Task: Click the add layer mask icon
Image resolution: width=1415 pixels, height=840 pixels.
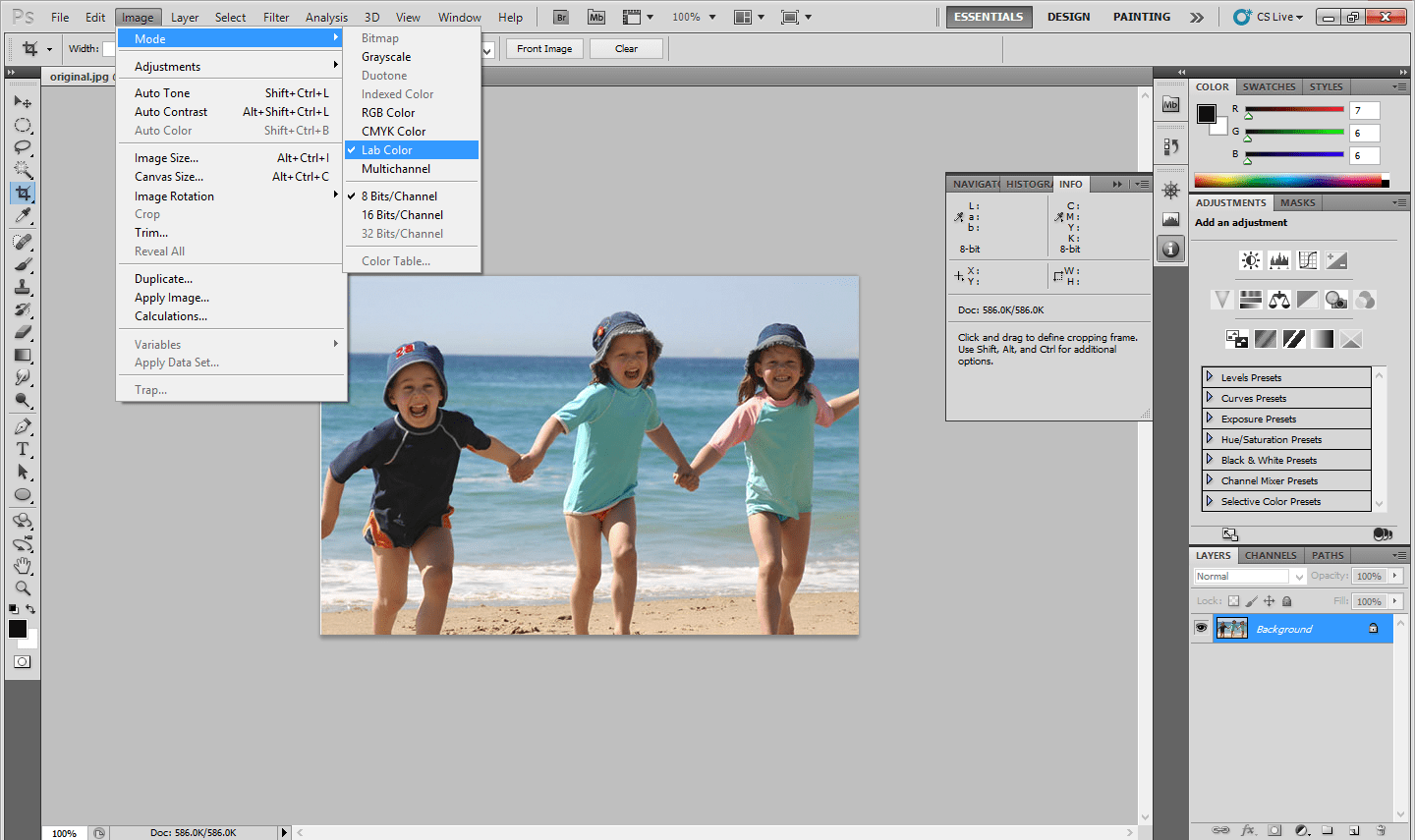Action: tap(1274, 830)
